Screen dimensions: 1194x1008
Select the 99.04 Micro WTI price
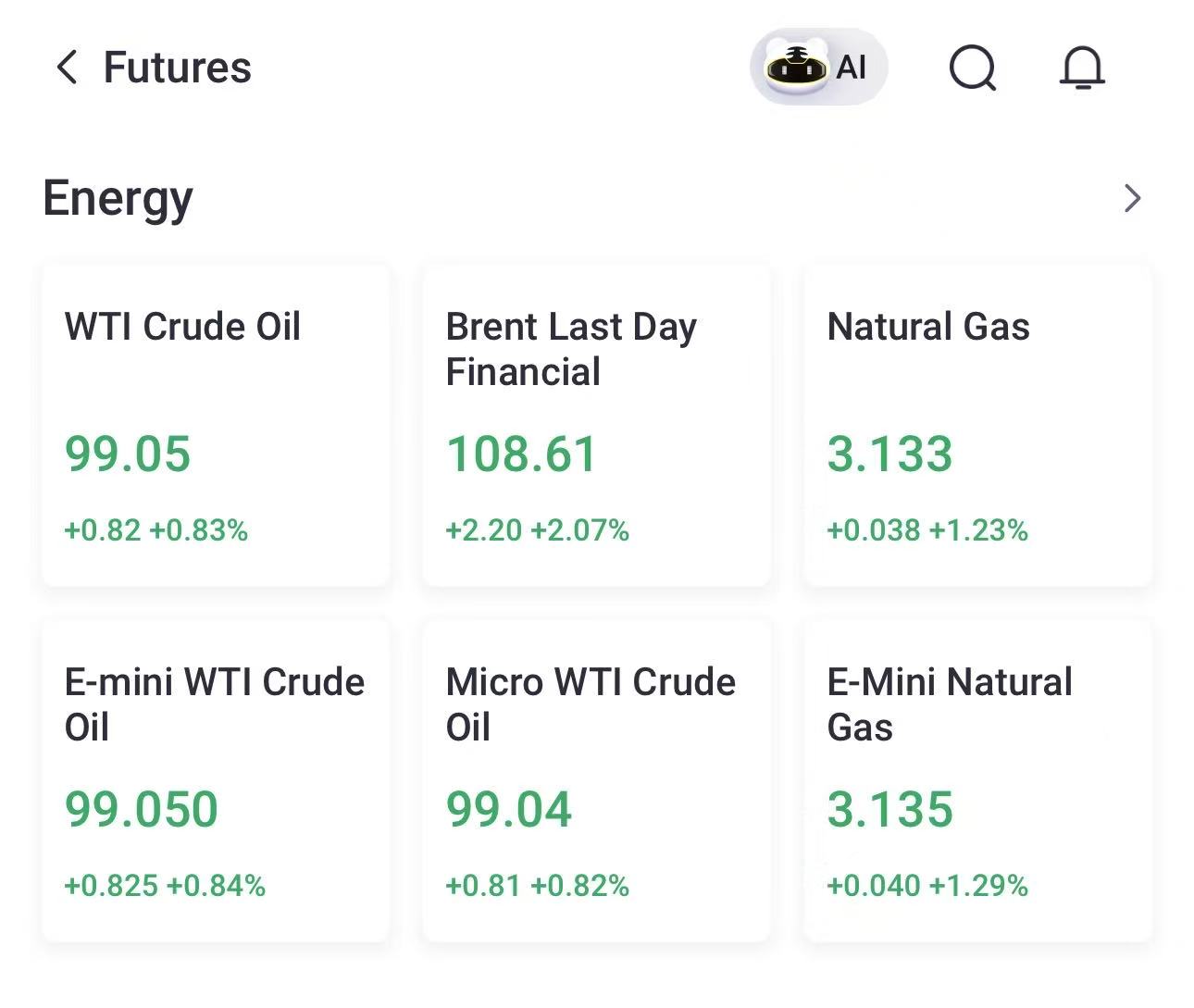pyautogui.click(x=509, y=809)
